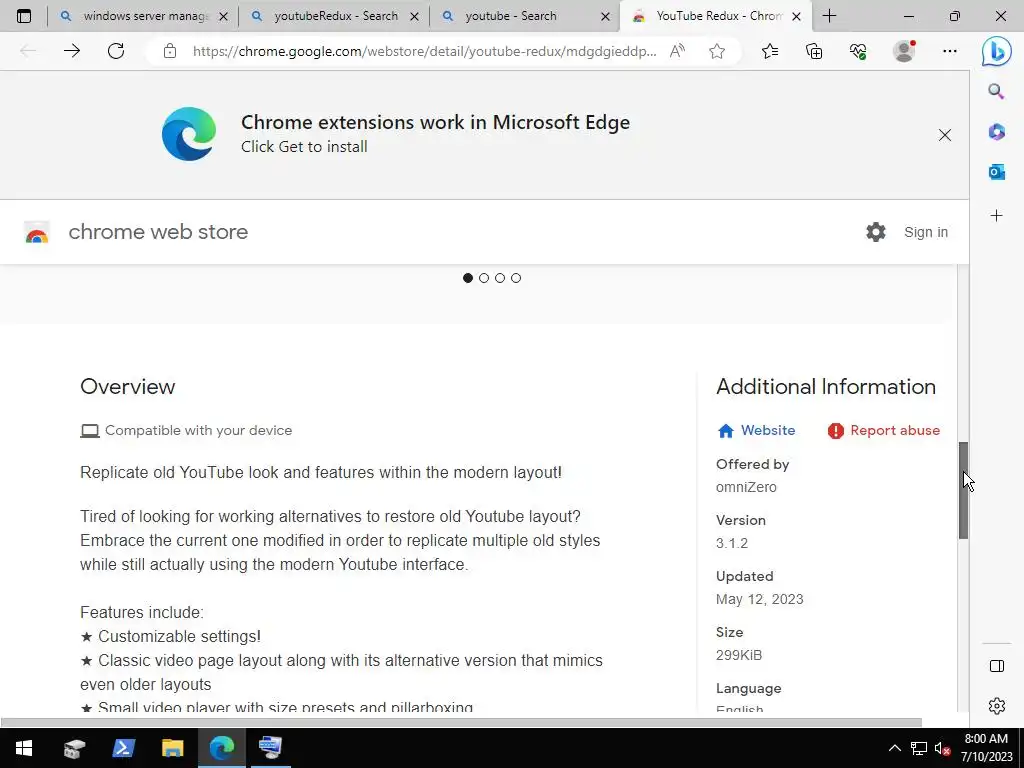Select the first screenshot carousel dot
This screenshot has width=1024, height=768.
coord(468,278)
